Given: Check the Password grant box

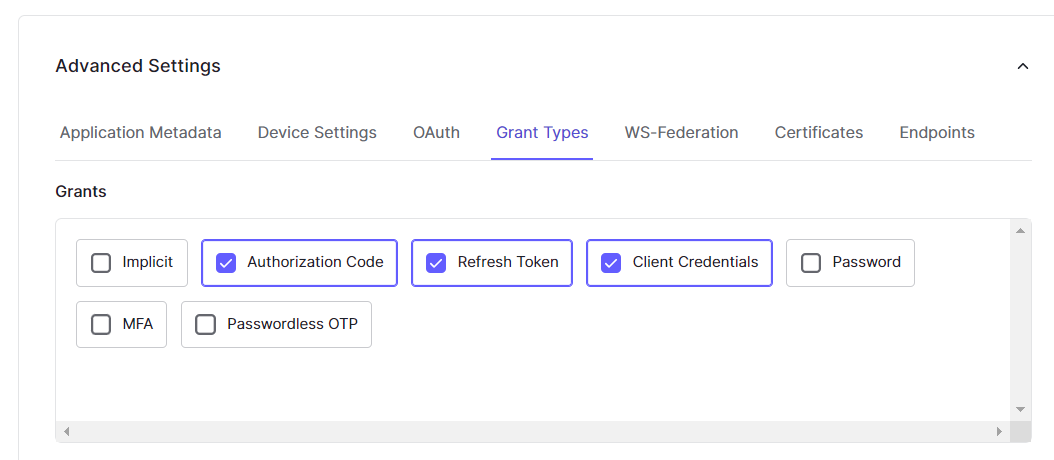Looking at the screenshot, I should tap(811, 263).
